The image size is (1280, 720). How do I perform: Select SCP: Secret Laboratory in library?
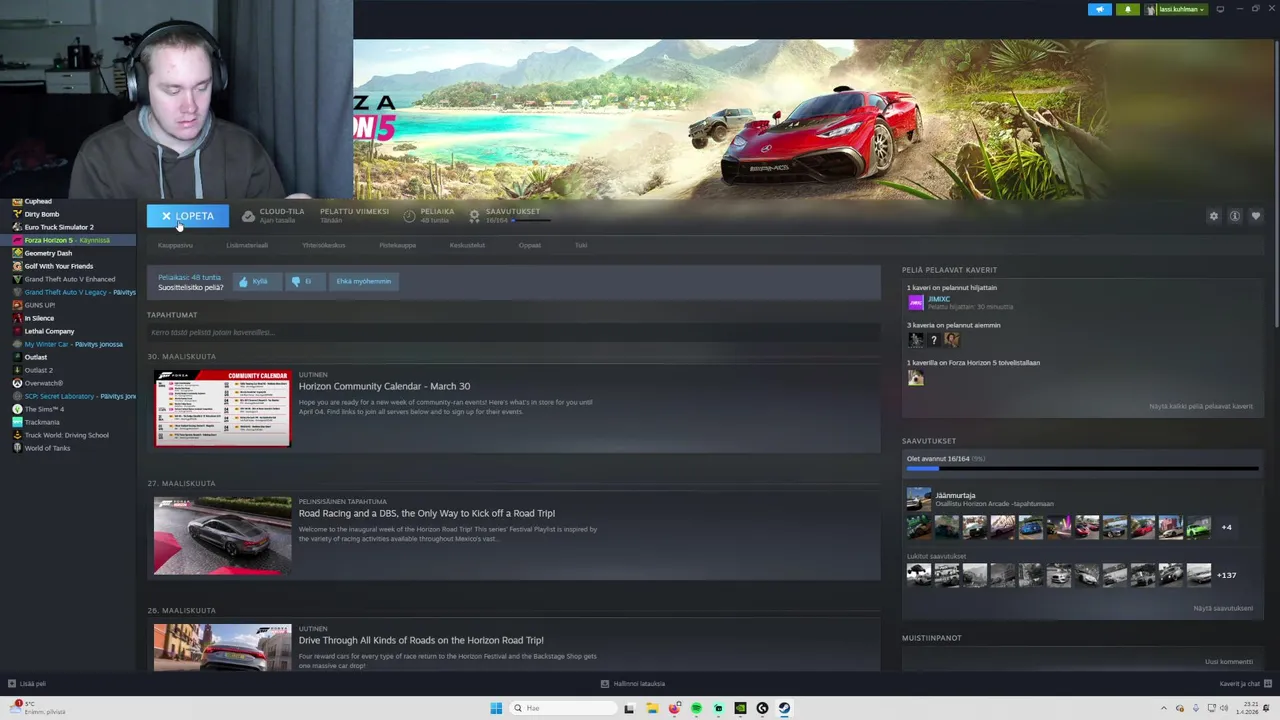point(59,396)
